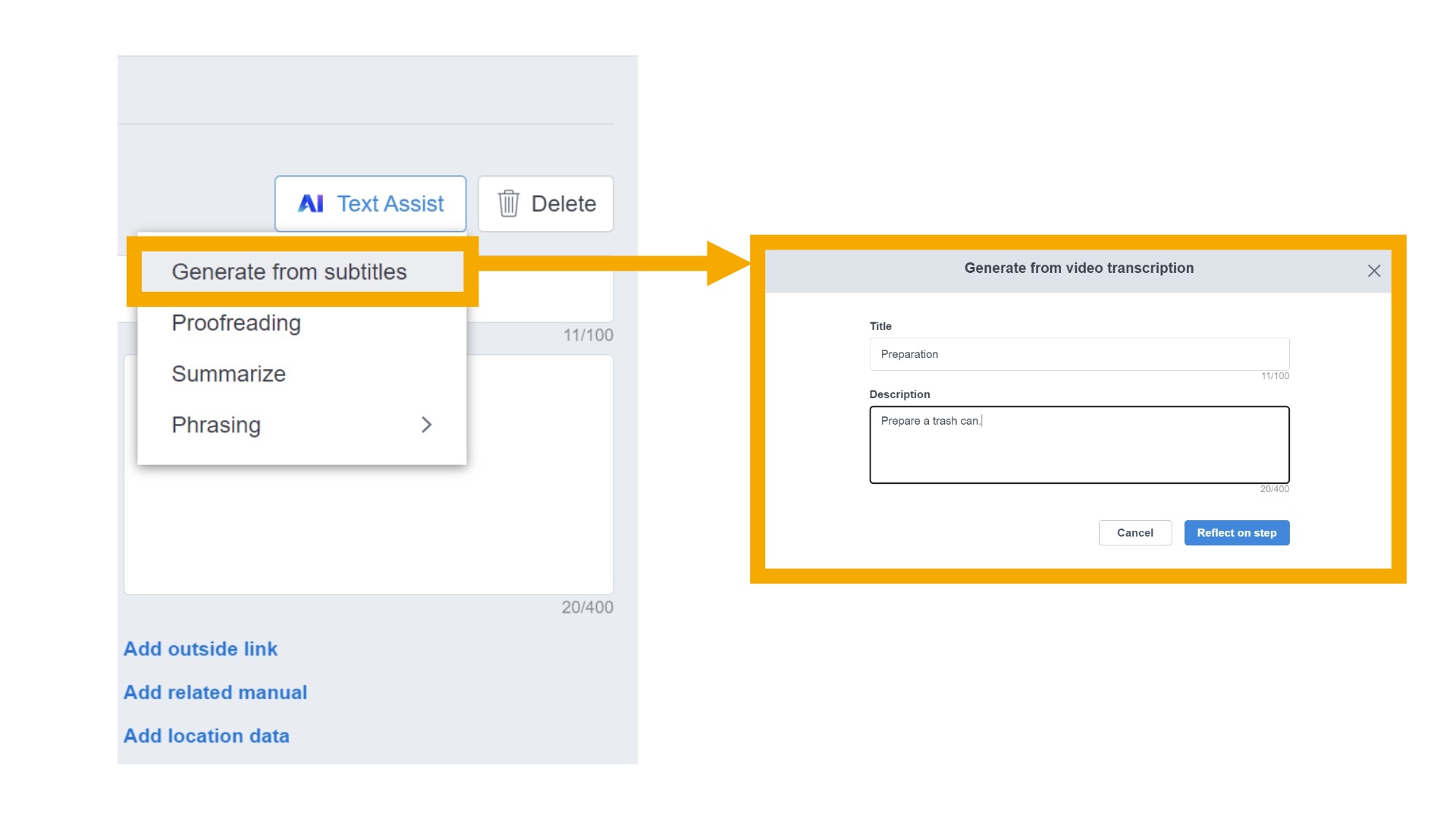This screenshot has width=1456, height=819.
Task: Select Generate from subtitles option
Action: 289,271
